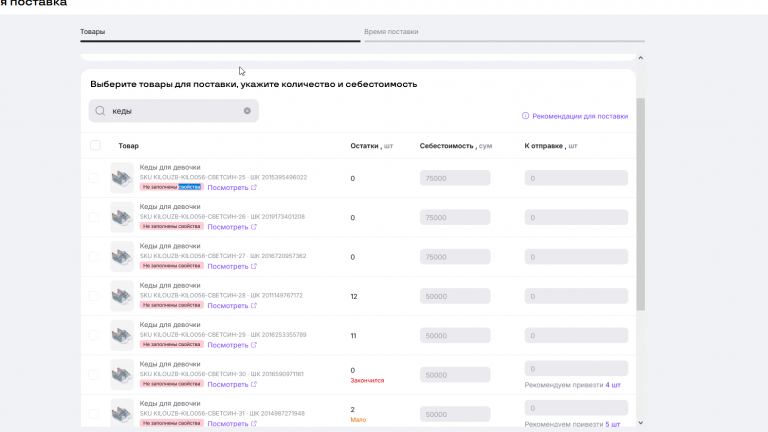Tick the checkbox for SKU СВЕТСИН-26
This screenshot has width=768, height=432.
click(93, 217)
